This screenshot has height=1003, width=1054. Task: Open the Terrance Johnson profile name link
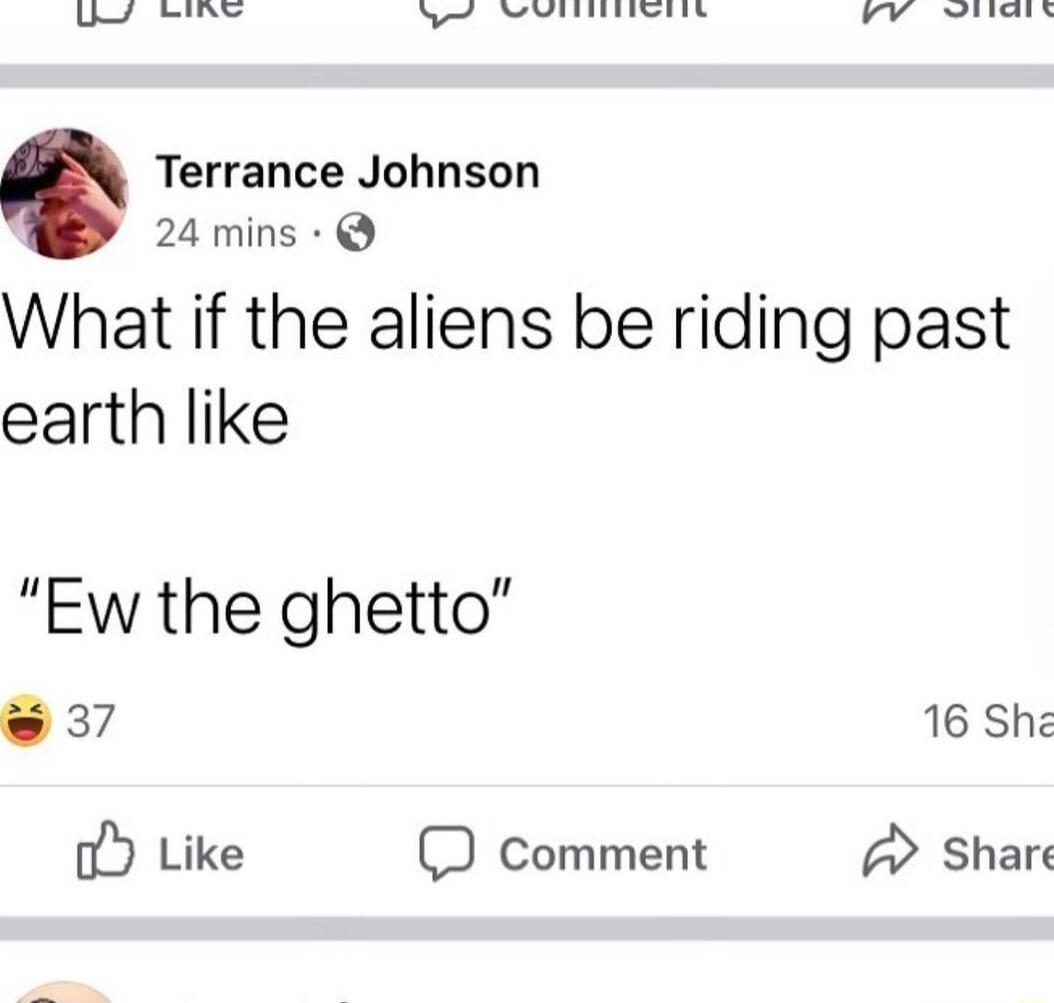coord(348,172)
